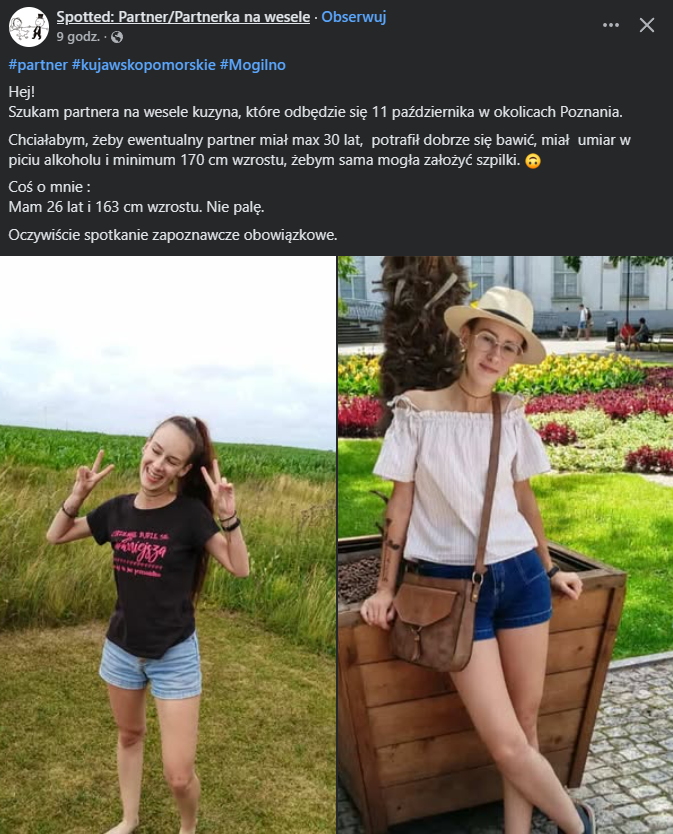Open the #partner hashtag
Image resolution: width=673 pixels, height=834 pixels.
coord(38,65)
